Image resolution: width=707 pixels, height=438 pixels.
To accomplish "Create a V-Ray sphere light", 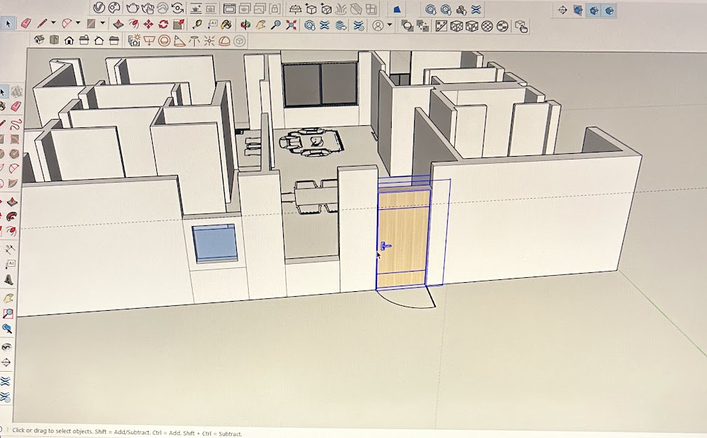I will coord(165,41).
